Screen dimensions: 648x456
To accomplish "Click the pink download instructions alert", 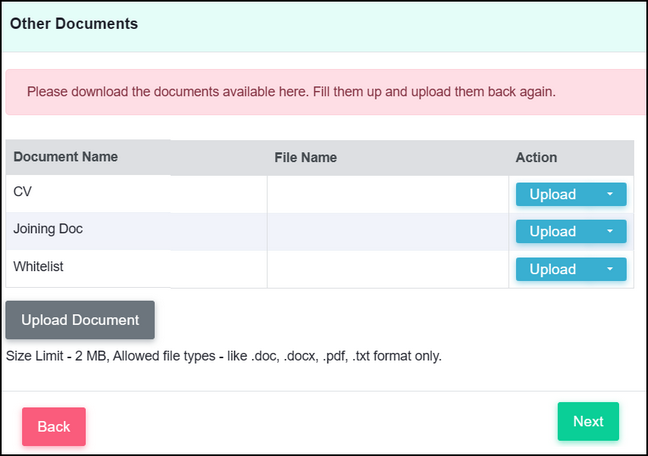I will click(325, 92).
